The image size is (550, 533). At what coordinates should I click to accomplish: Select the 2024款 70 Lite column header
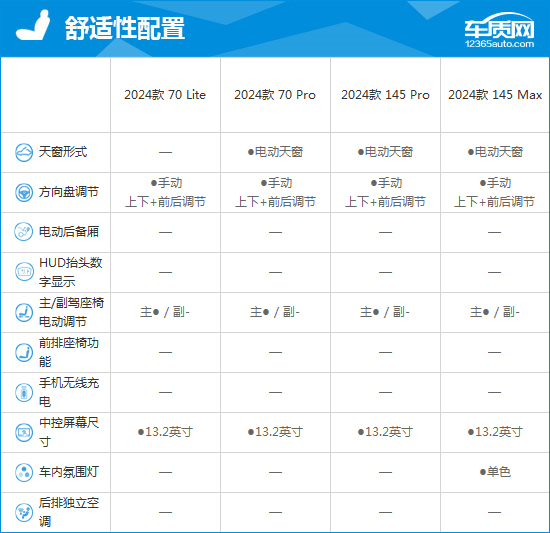165,95
